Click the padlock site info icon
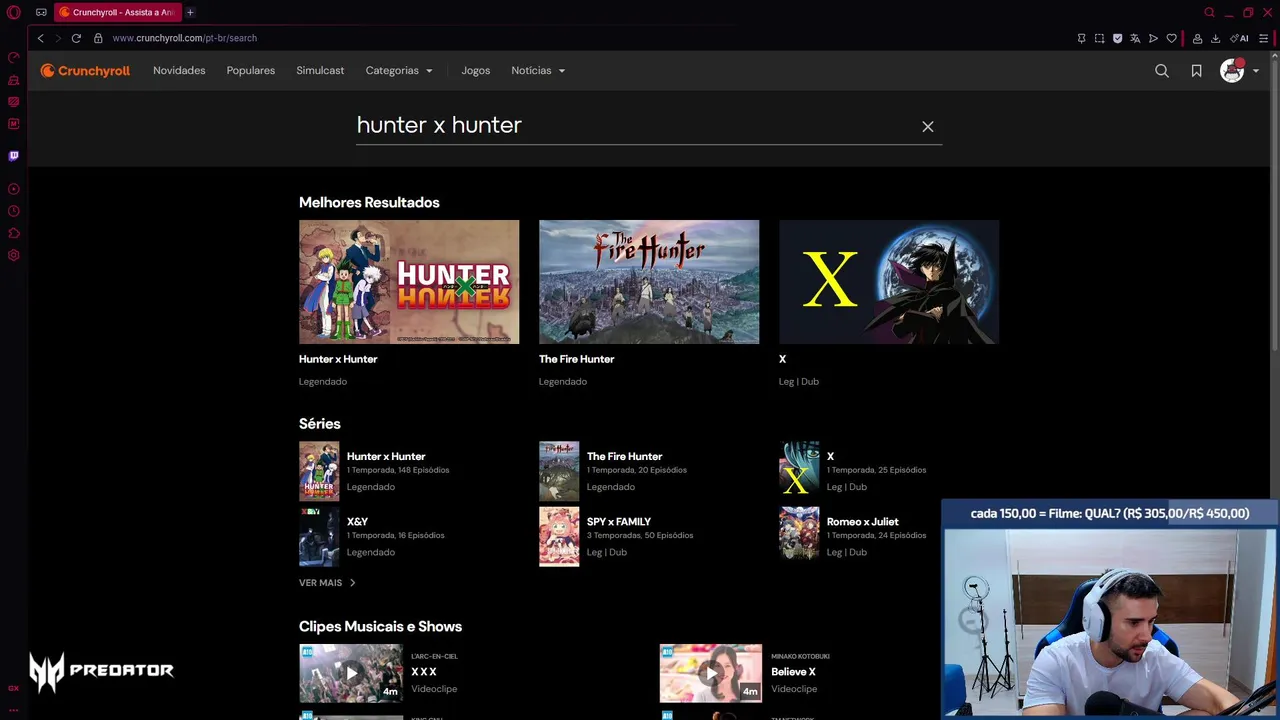Screen dimensions: 1280x720 point(98,38)
